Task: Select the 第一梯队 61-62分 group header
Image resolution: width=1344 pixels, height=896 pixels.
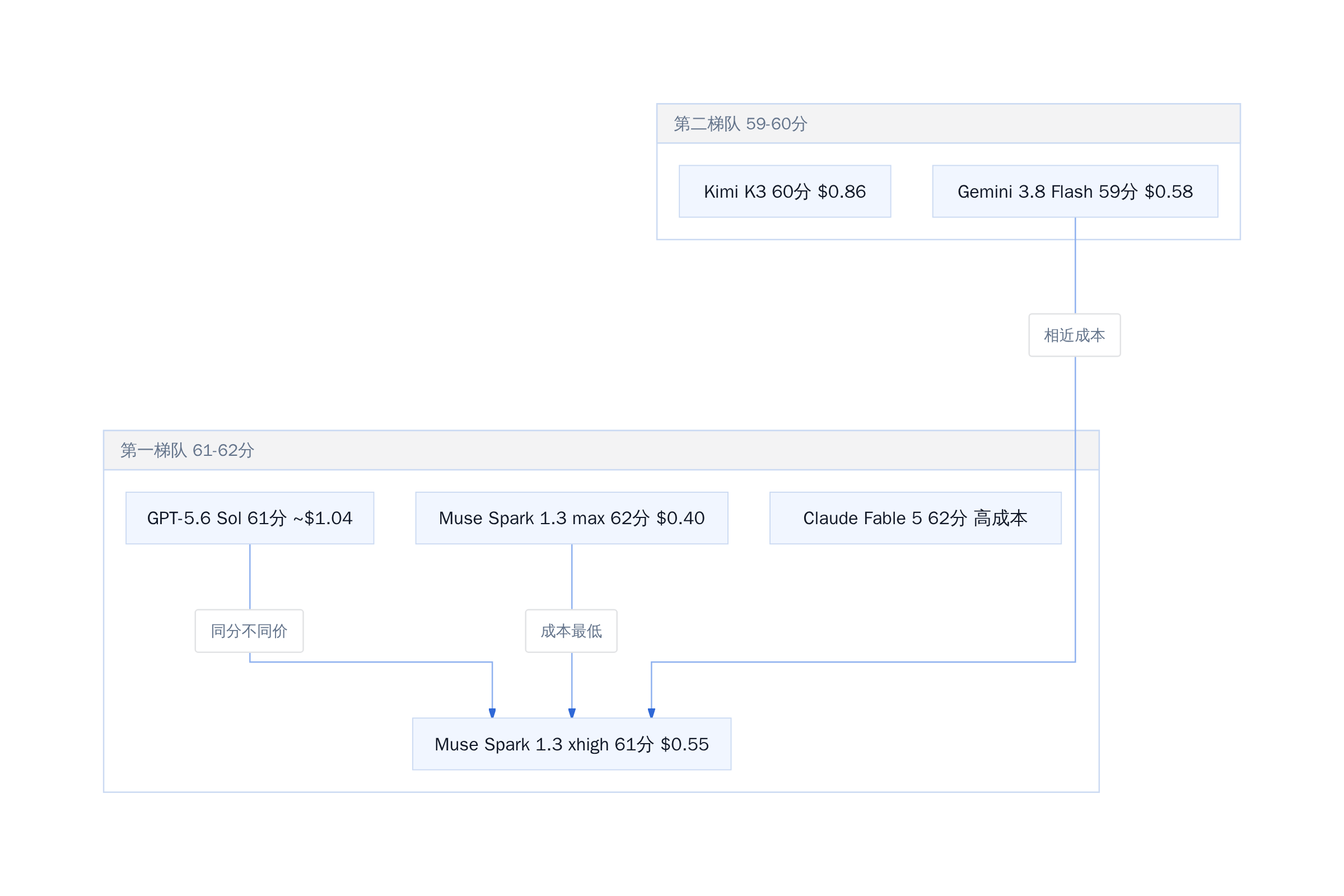Action: [x=601, y=450]
